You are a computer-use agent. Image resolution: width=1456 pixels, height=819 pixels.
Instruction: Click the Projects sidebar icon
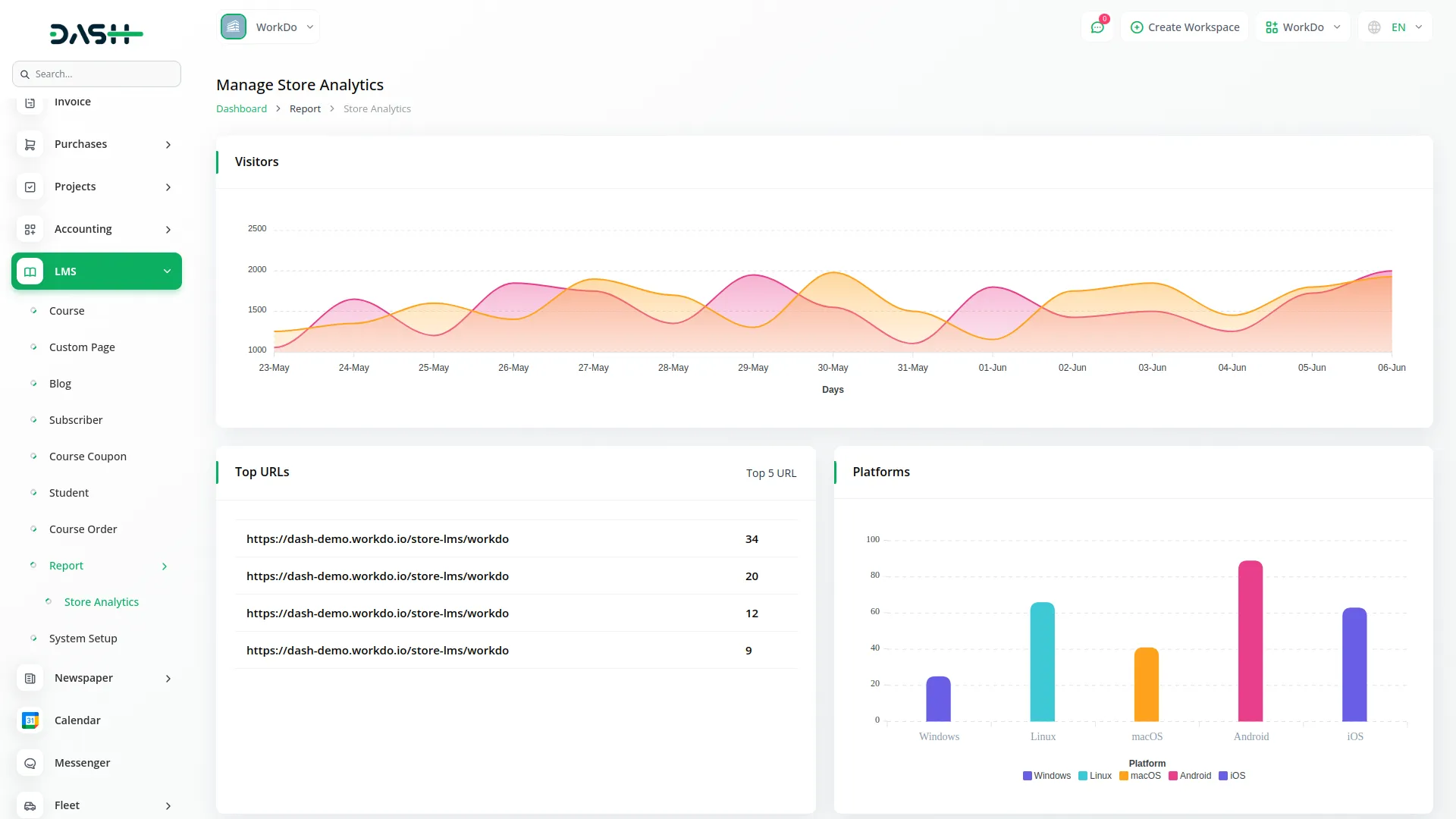tap(30, 187)
